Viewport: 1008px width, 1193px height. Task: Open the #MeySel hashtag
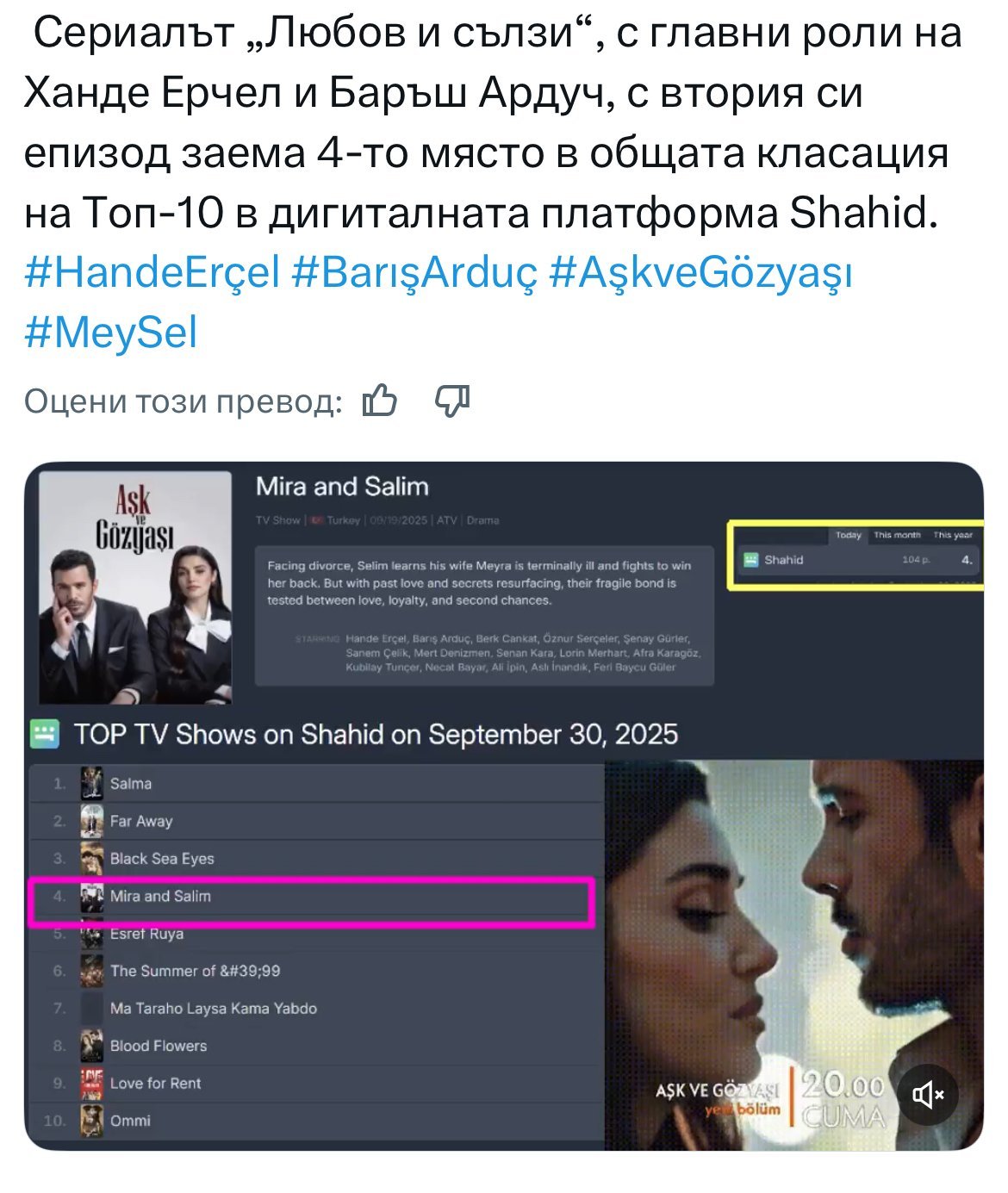[x=111, y=333]
